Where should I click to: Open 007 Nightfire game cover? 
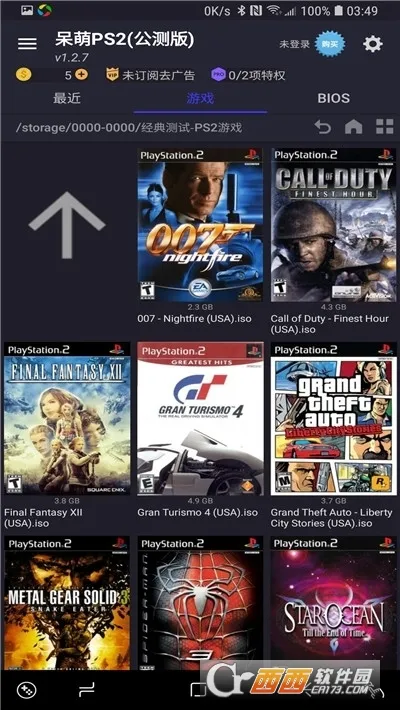pyautogui.click(x=200, y=225)
